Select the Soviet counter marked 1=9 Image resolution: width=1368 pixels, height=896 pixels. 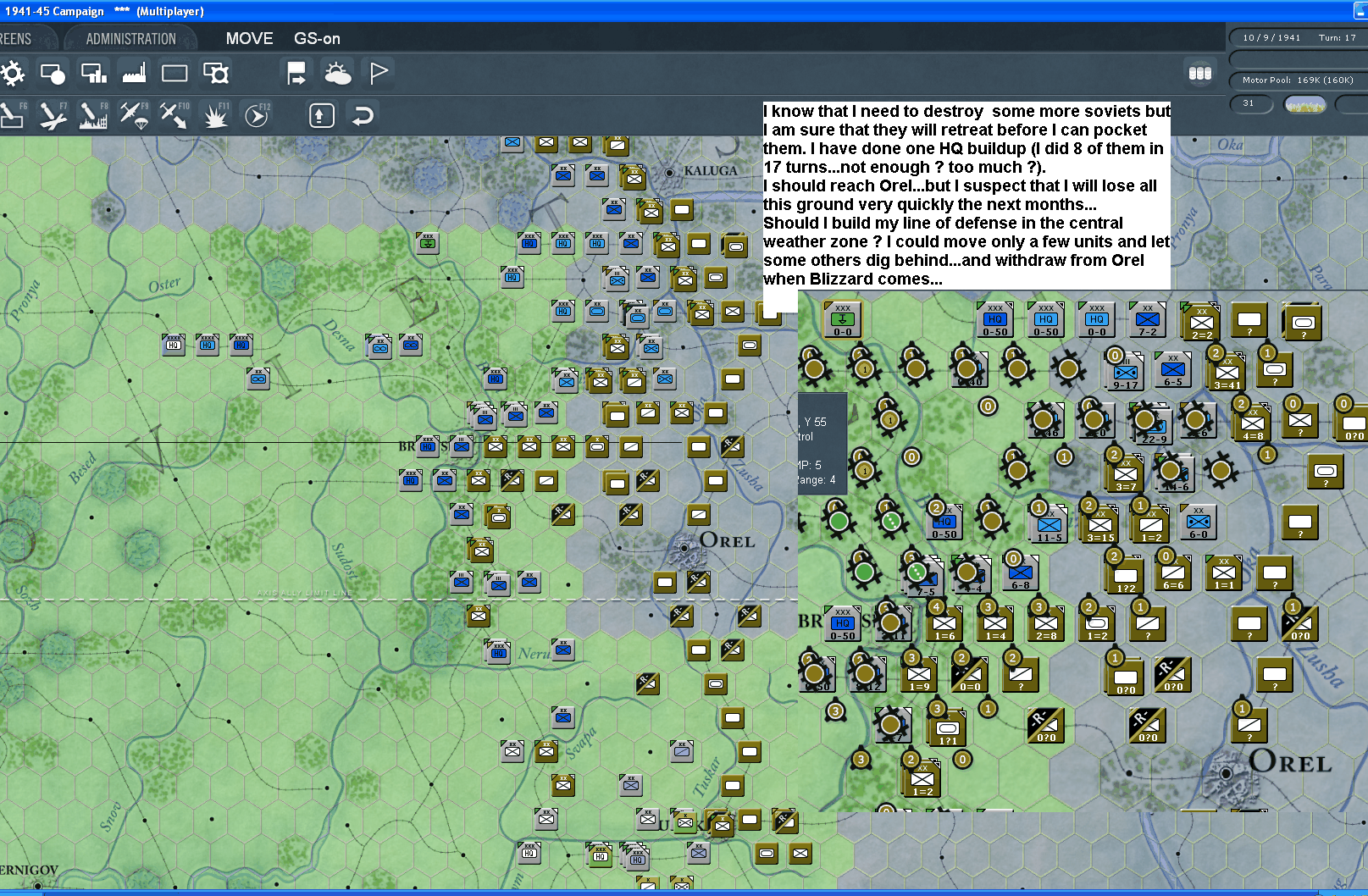click(x=918, y=675)
